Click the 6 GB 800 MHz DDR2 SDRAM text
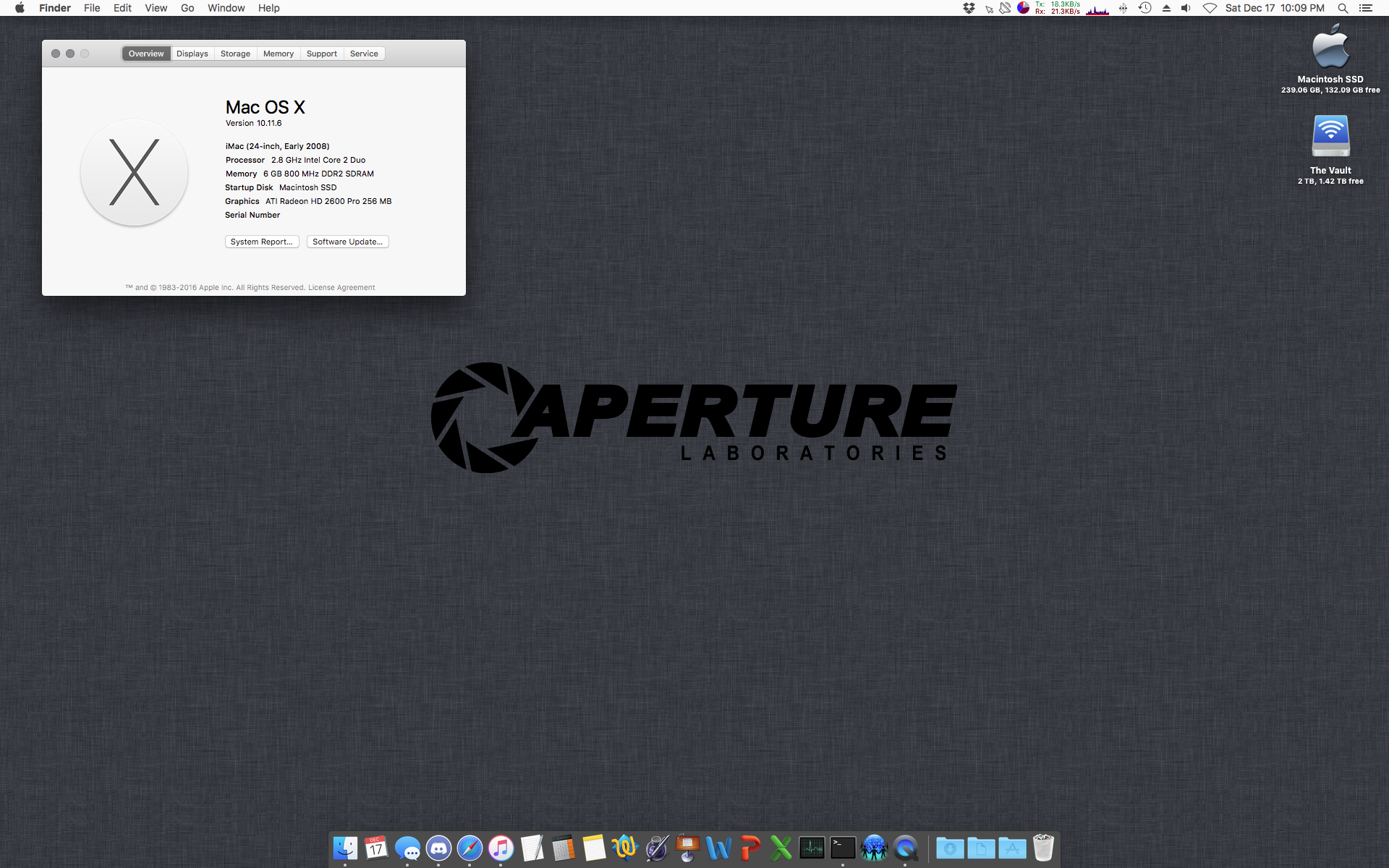Image resolution: width=1389 pixels, height=868 pixels. pos(318,174)
